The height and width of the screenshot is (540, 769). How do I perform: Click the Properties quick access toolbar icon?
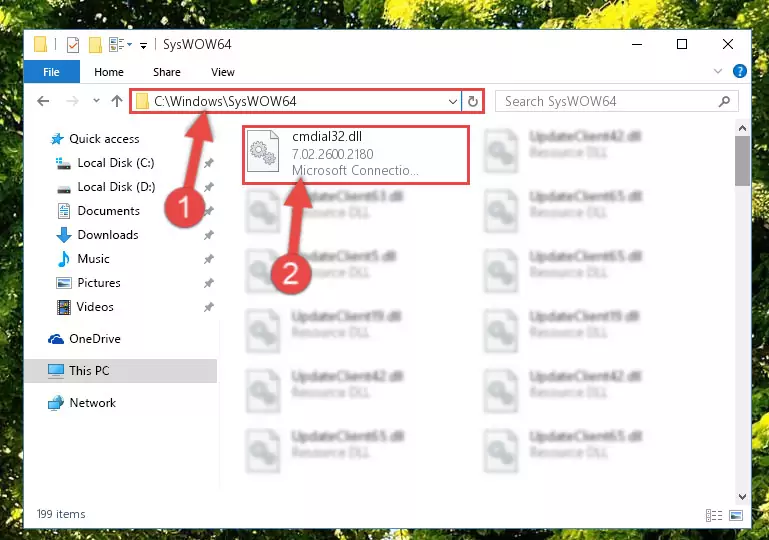tap(73, 45)
